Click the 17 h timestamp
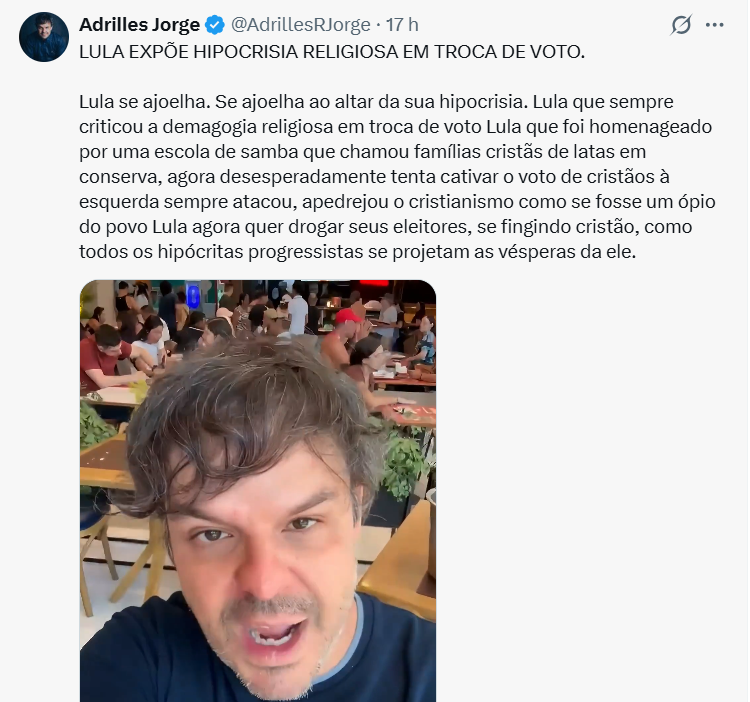 tap(402, 25)
